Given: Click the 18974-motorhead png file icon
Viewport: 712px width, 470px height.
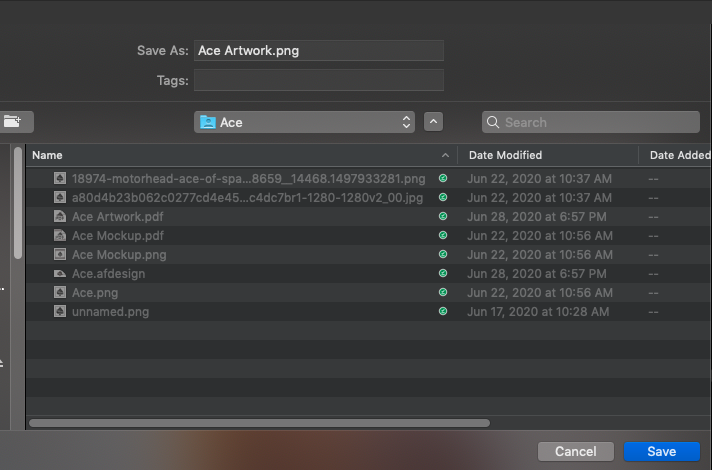Looking at the screenshot, I should 59,178.
